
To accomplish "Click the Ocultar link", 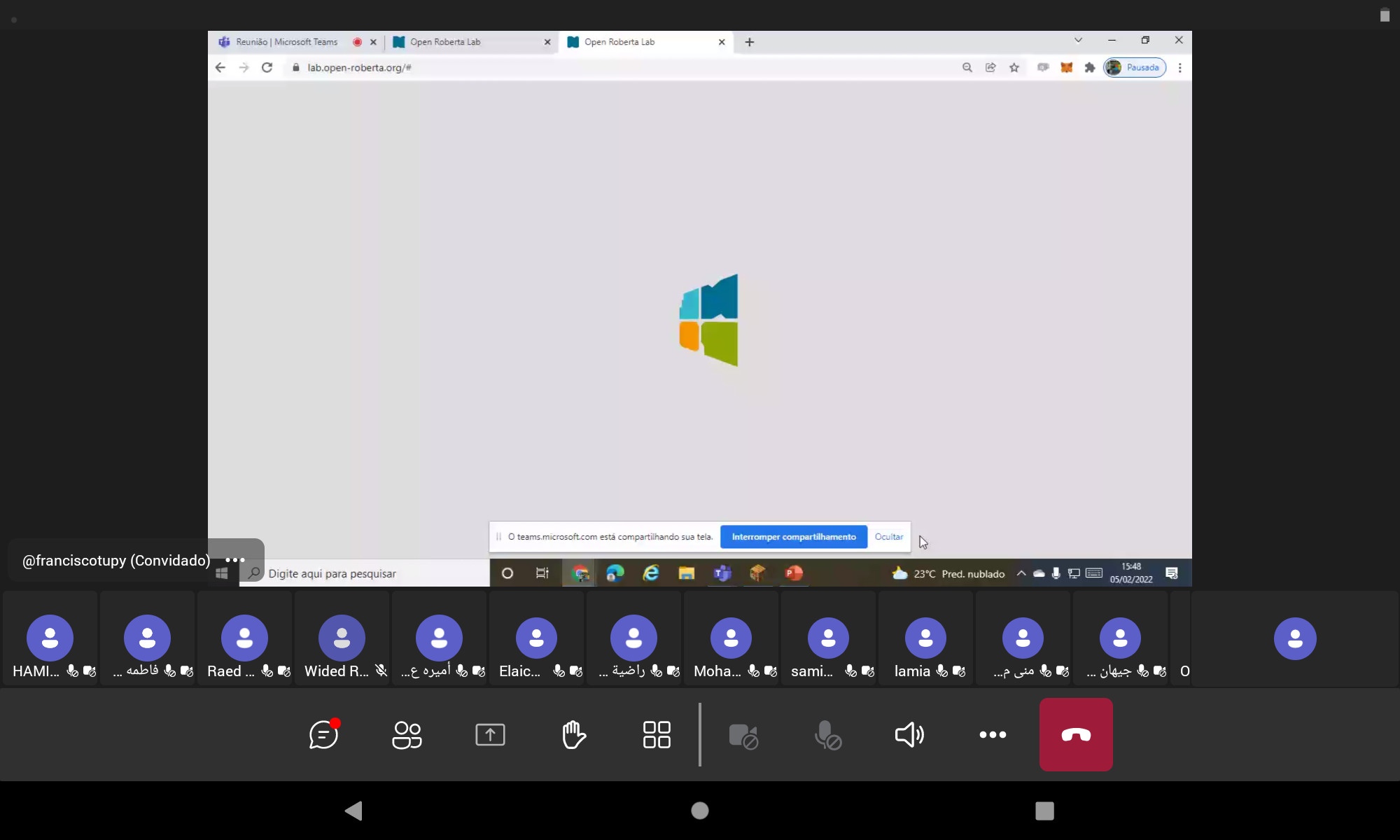I will point(889,537).
